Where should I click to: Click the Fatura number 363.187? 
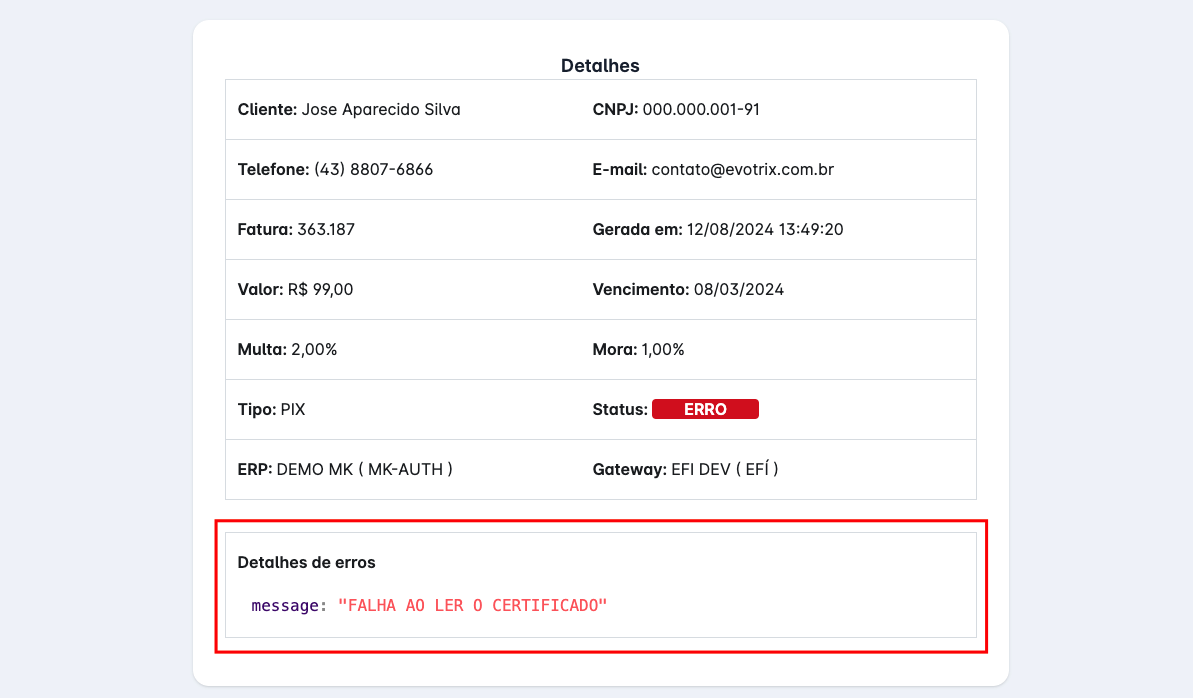325,229
